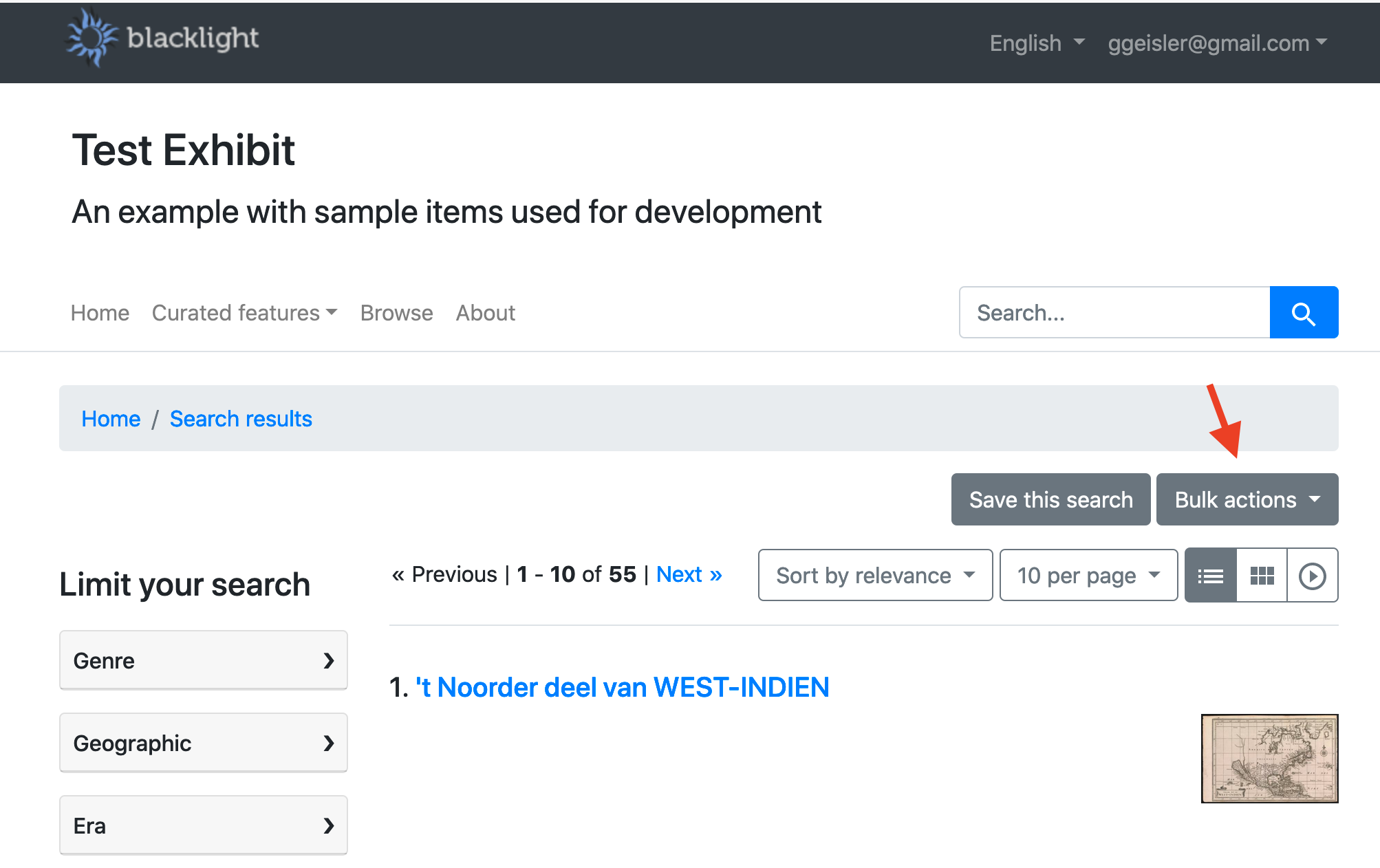This screenshot has width=1380, height=868.
Task: Switch to gallery grid view
Action: [1262, 576]
